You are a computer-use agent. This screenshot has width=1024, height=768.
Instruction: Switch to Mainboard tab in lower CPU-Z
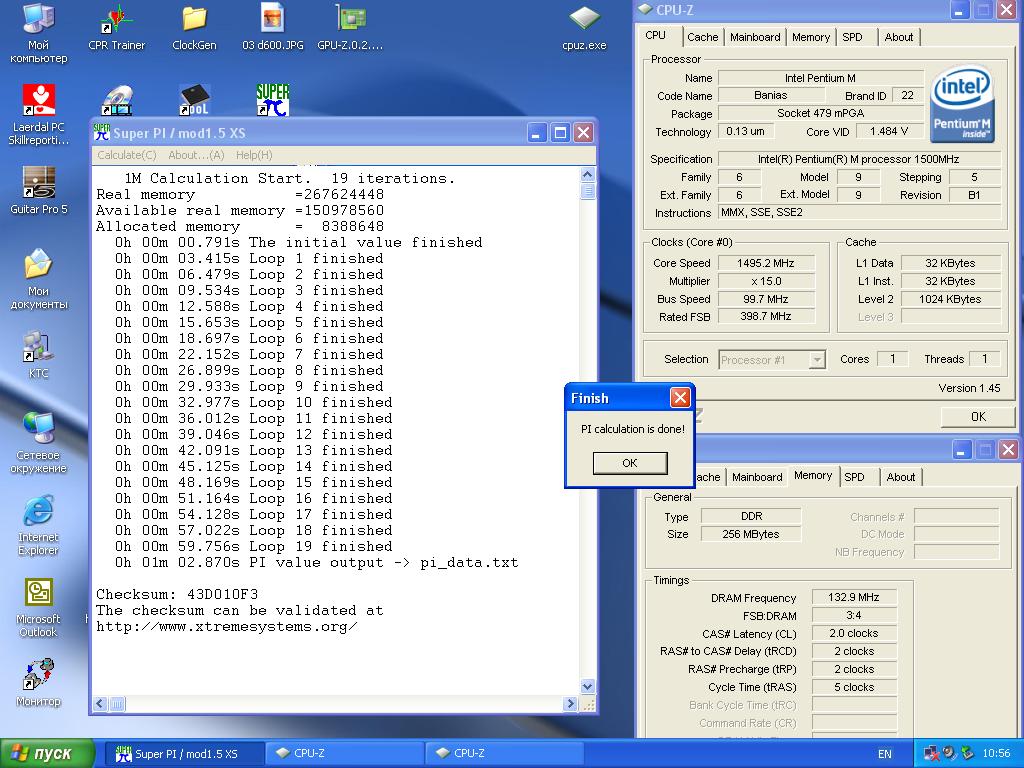757,477
